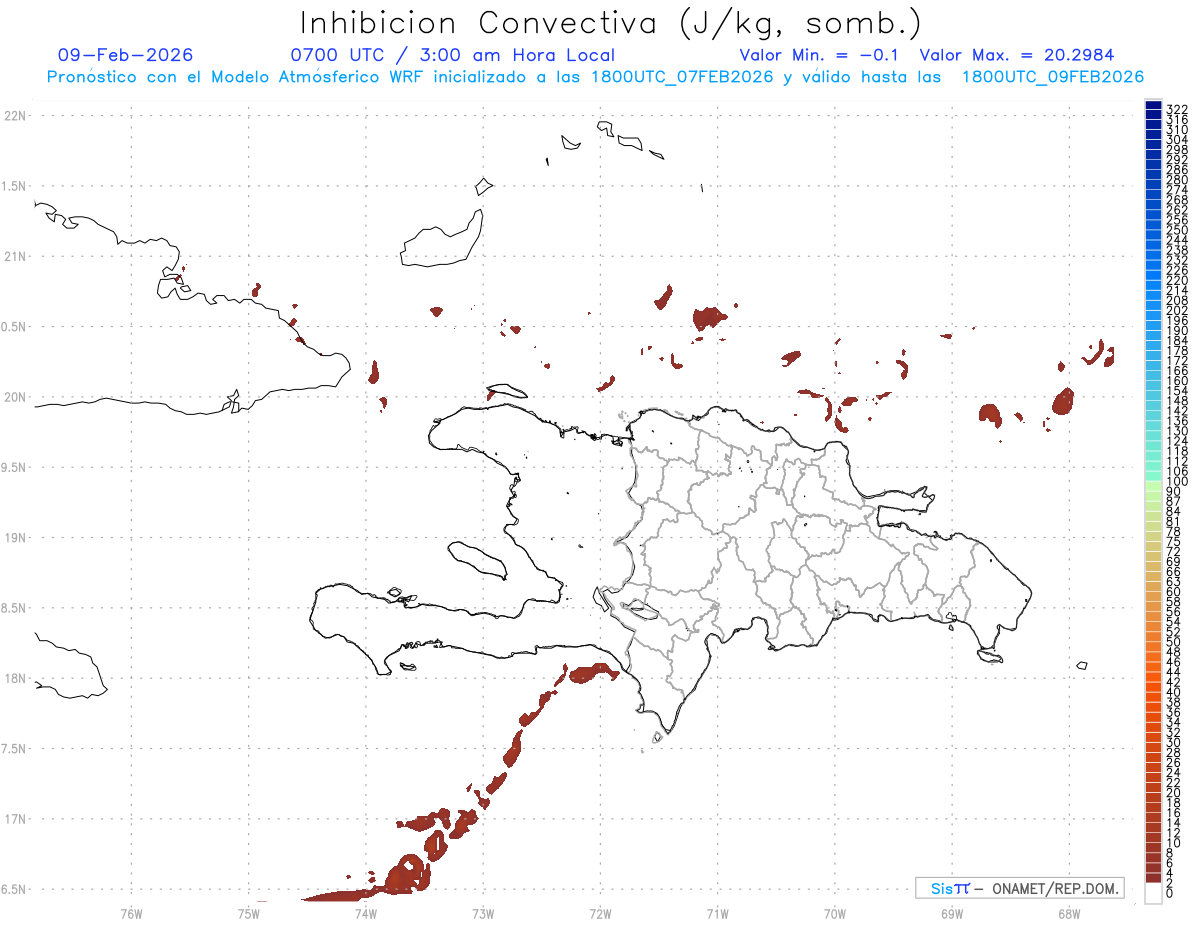
Task: Click the '70W' longitude label
Action: point(835,912)
